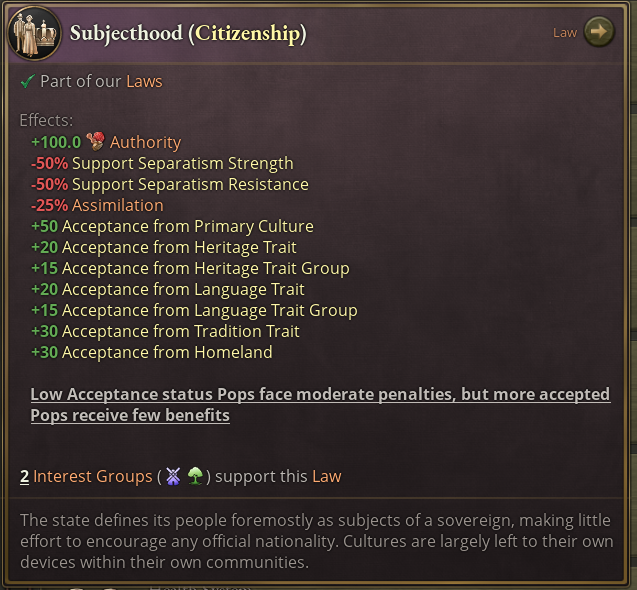Click the Support Separatism Strength effect
Image resolution: width=637 pixels, height=590 pixels.
182,164
